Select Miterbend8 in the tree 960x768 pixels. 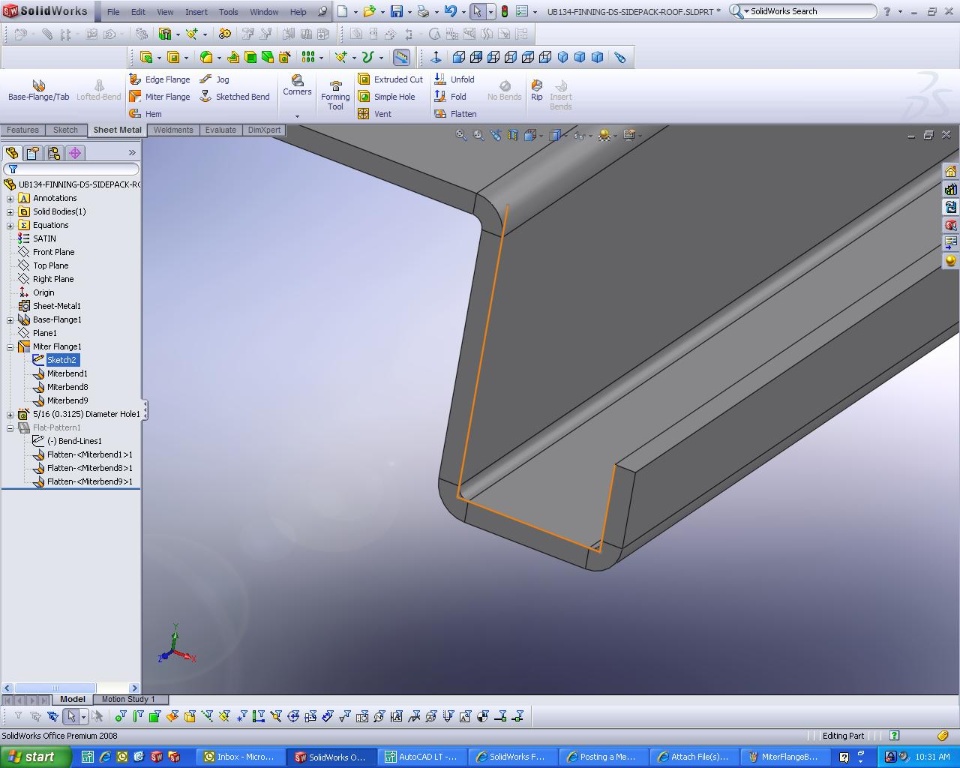tap(67, 387)
